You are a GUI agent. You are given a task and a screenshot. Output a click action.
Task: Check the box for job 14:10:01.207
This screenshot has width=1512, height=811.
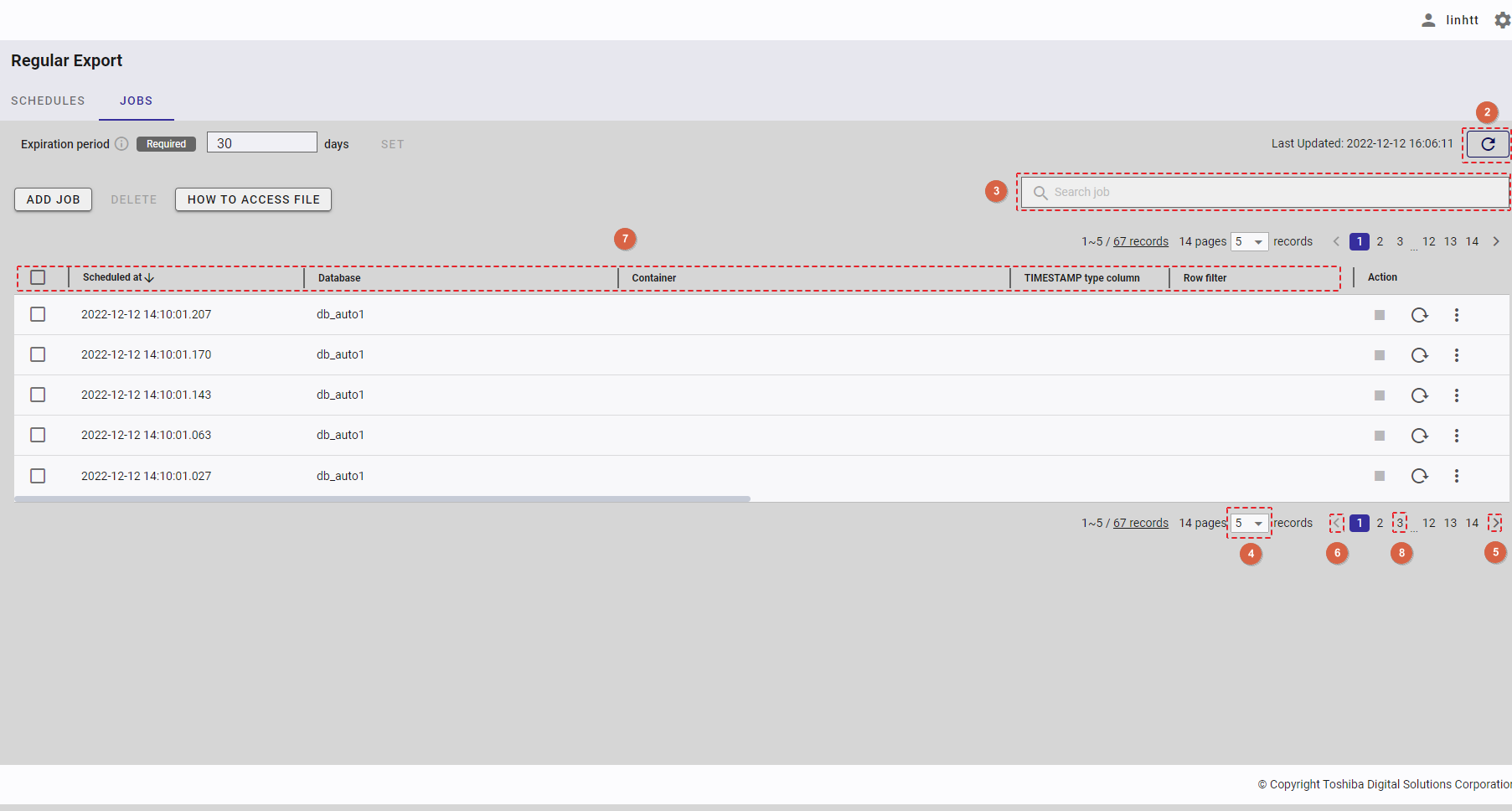pyautogui.click(x=38, y=314)
